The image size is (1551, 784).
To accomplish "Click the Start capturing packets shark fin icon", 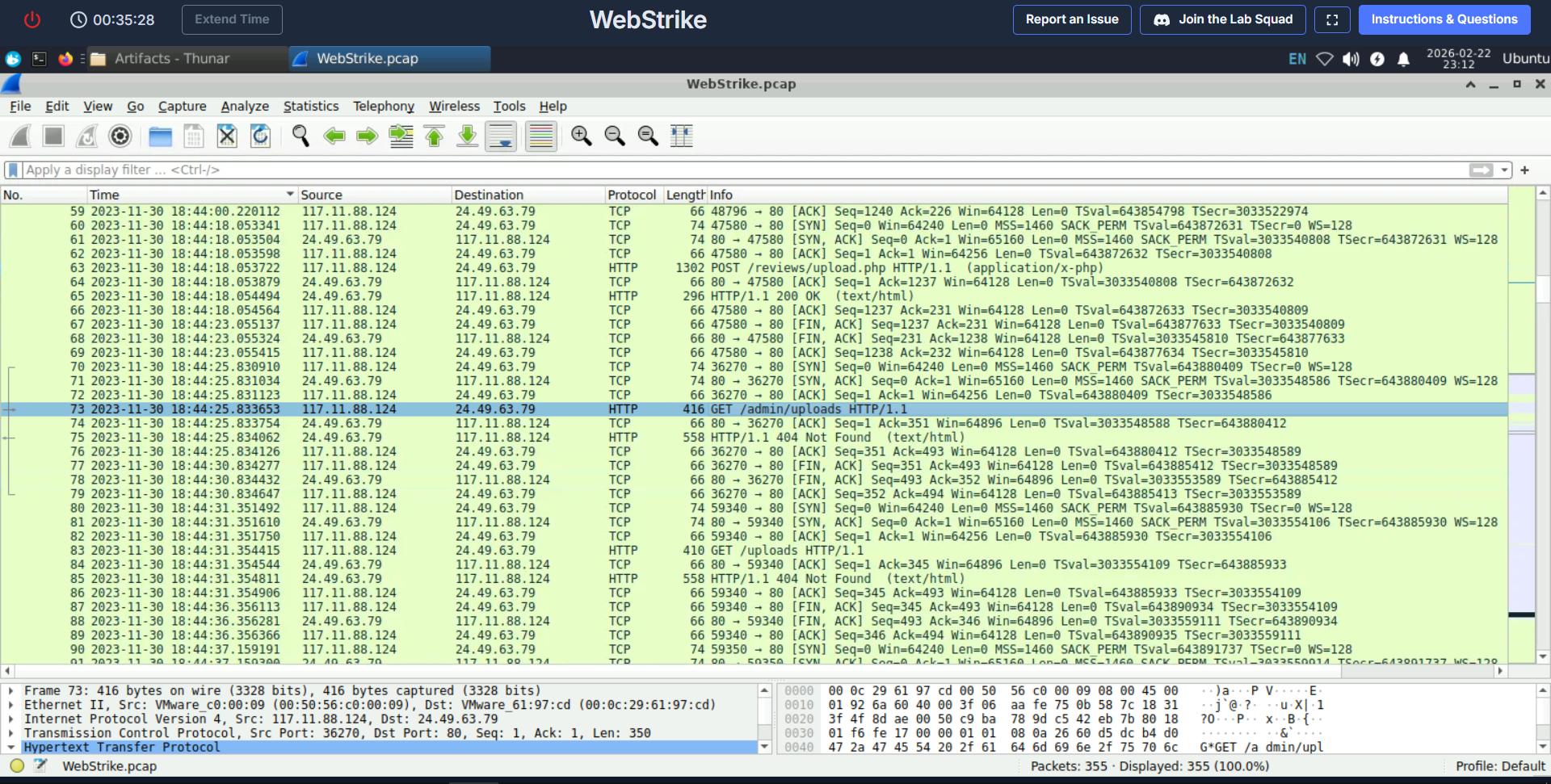I will tap(20, 136).
